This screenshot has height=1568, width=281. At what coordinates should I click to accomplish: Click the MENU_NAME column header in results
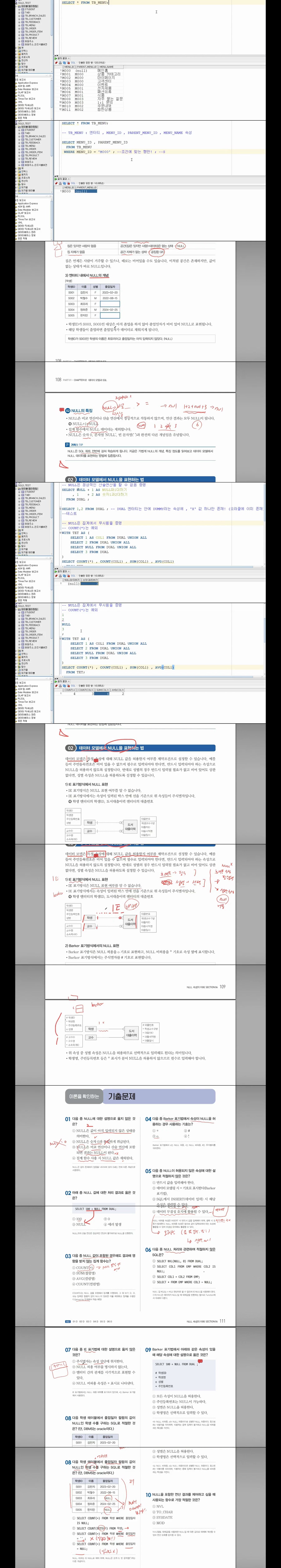click(106, 67)
